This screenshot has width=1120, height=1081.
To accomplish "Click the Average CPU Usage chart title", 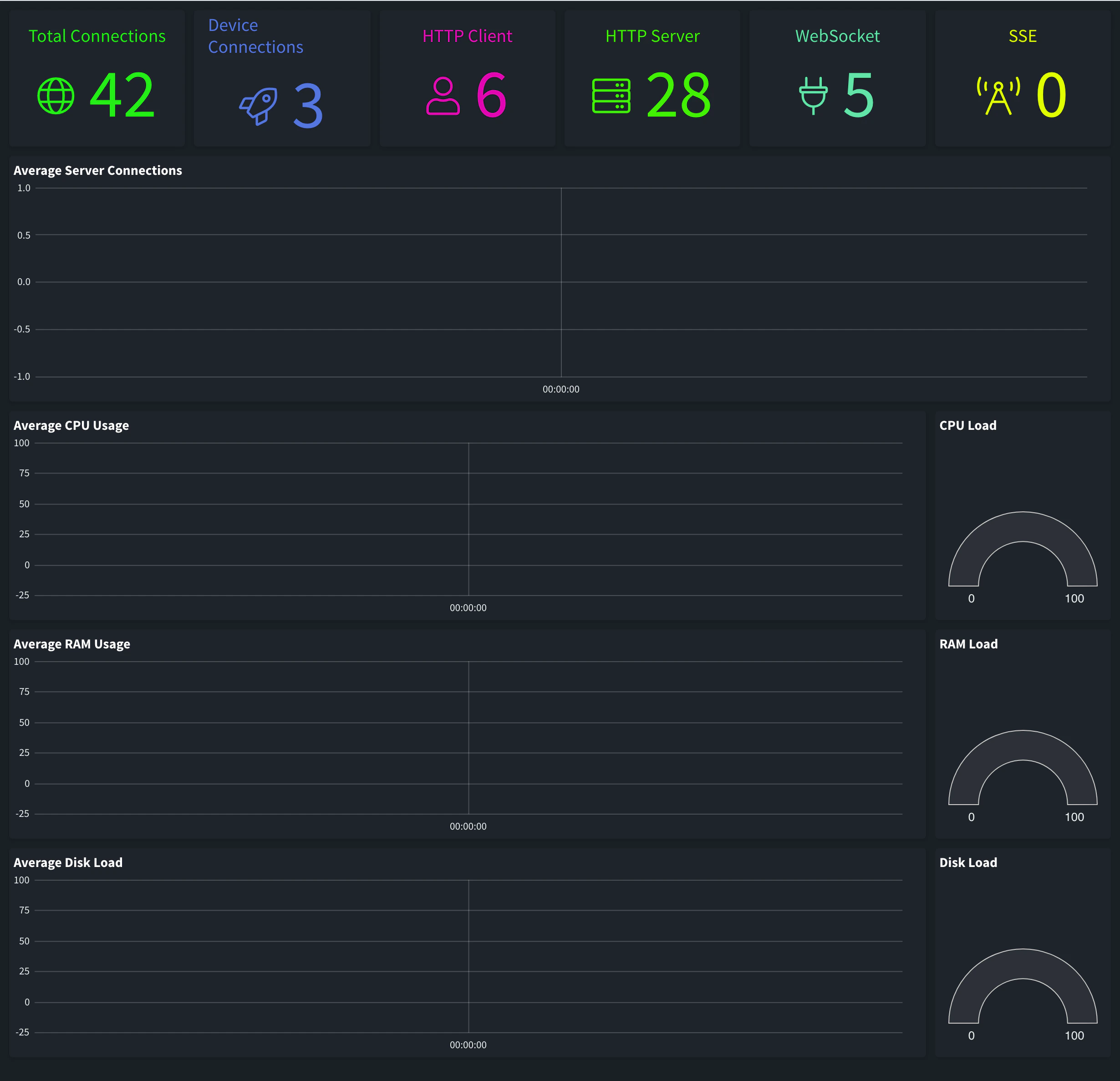I will point(71,425).
